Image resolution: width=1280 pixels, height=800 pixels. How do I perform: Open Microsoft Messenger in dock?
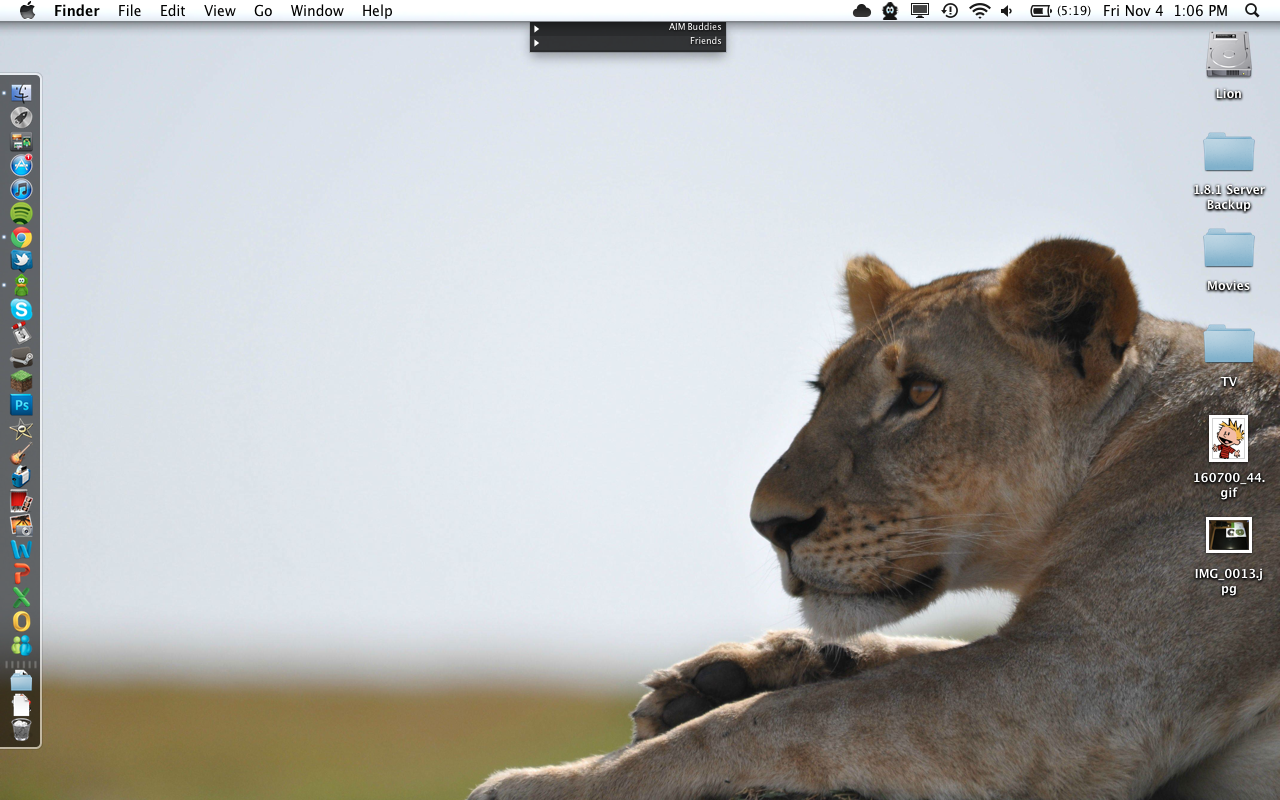21,645
